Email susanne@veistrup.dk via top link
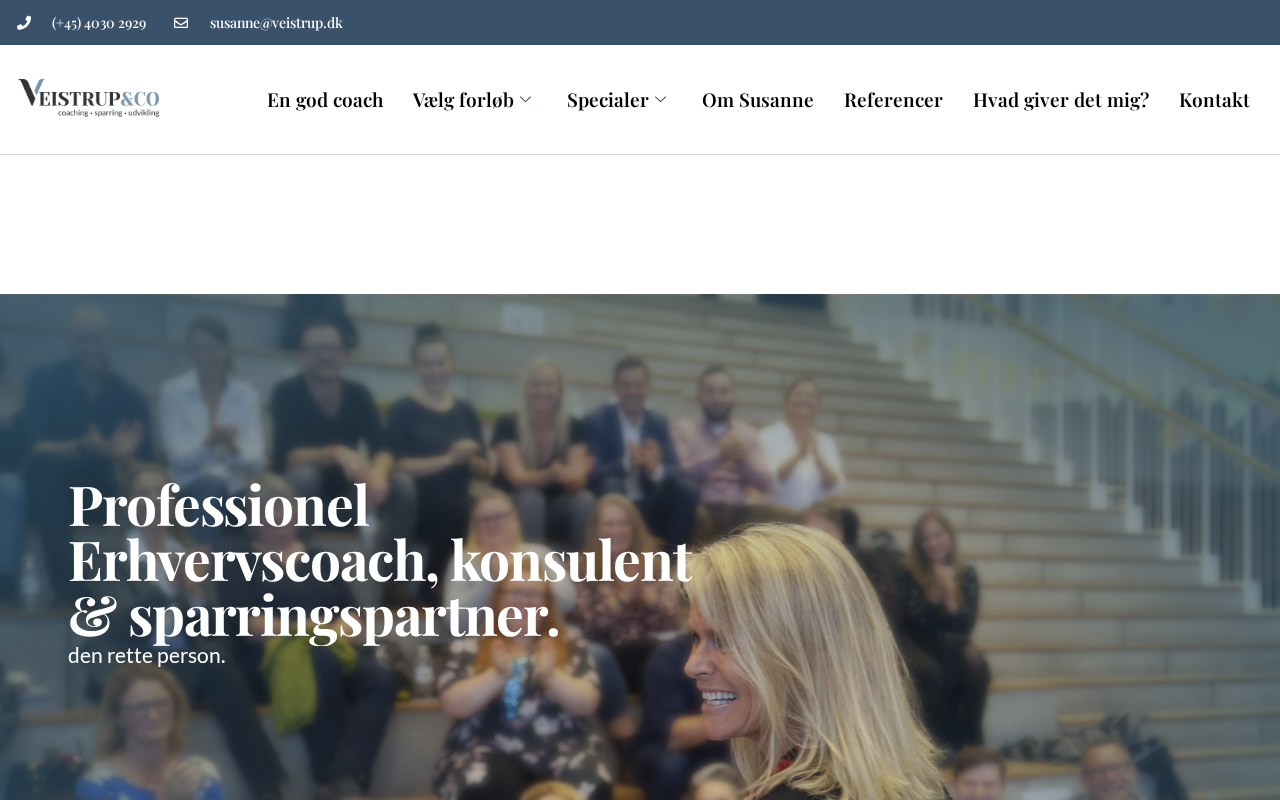The image size is (1280, 800). 276,23
